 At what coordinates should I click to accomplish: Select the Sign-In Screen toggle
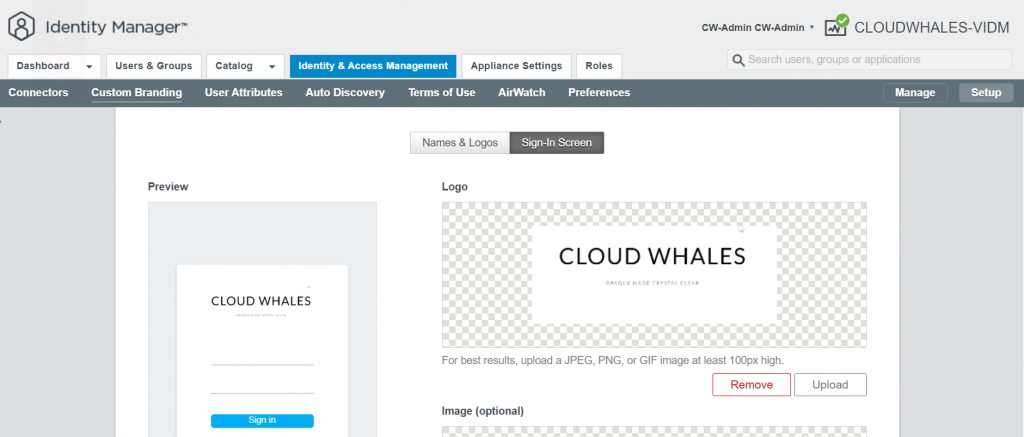(x=556, y=143)
